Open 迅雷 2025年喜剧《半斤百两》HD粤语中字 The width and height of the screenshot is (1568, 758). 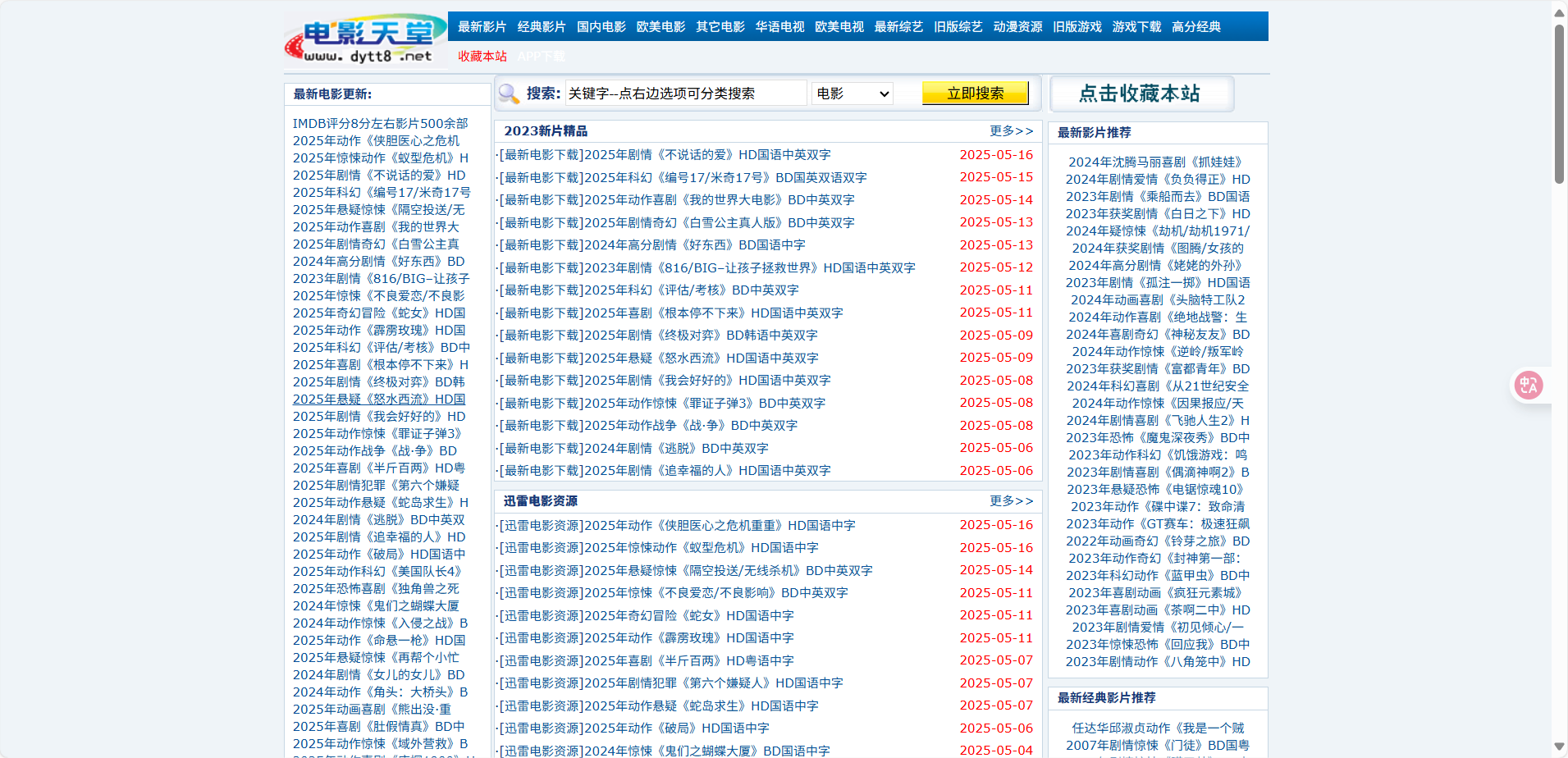coord(688,661)
